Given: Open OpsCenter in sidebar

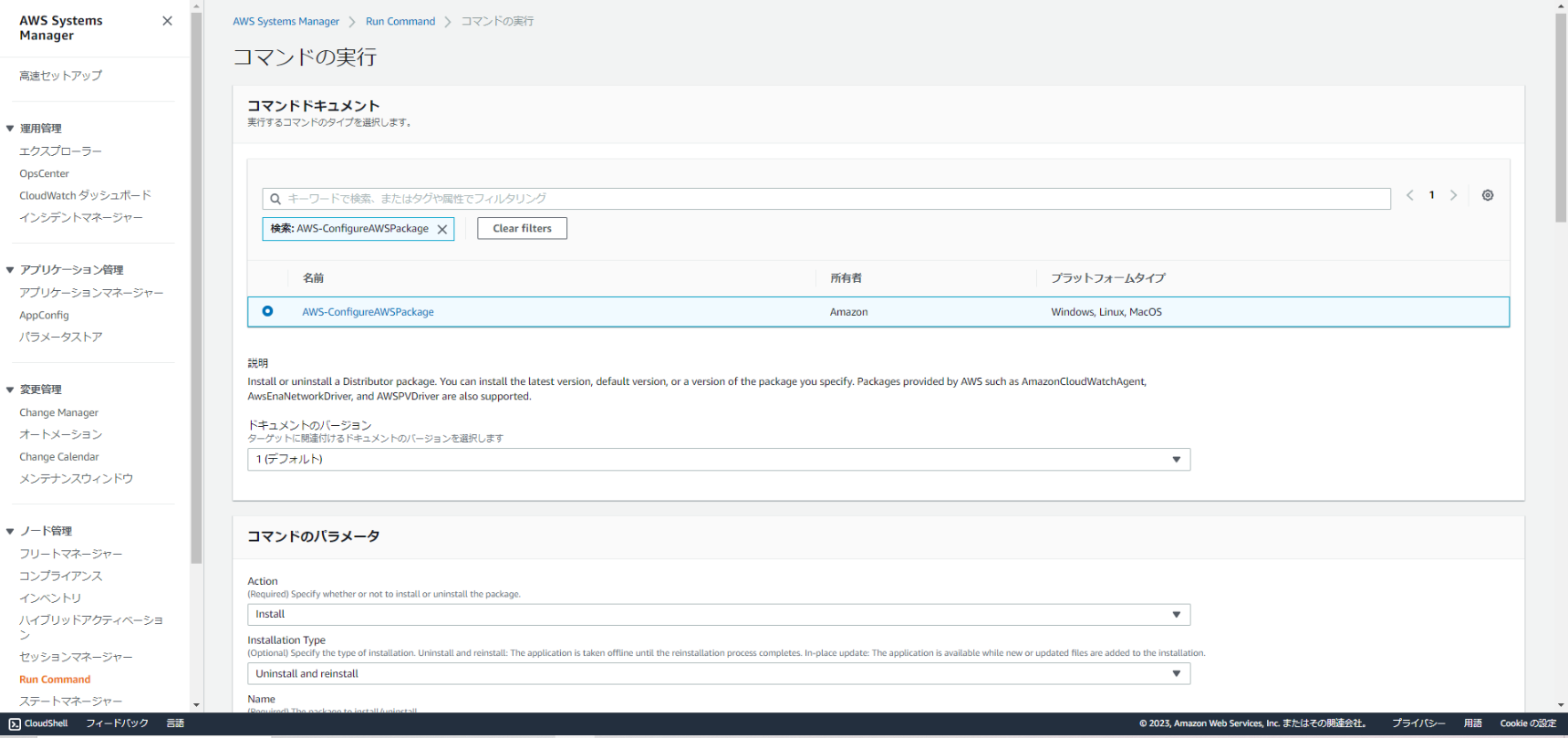Looking at the screenshot, I should (44, 173).
